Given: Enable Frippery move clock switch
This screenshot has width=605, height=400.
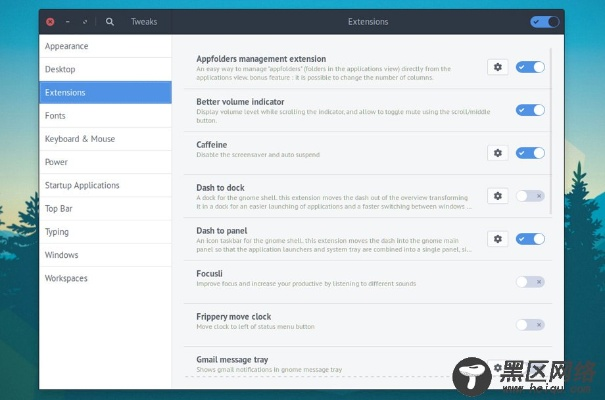Looking at the screenshot, I should [530, 325].
